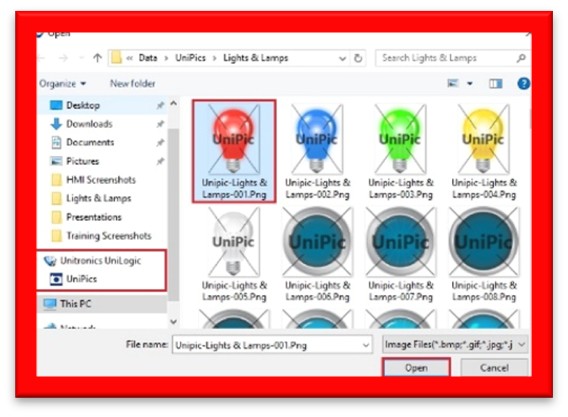568x417 pixels.
Task: Select the red bulb Lamps-001 thumbnail
Action: [234, 139]
